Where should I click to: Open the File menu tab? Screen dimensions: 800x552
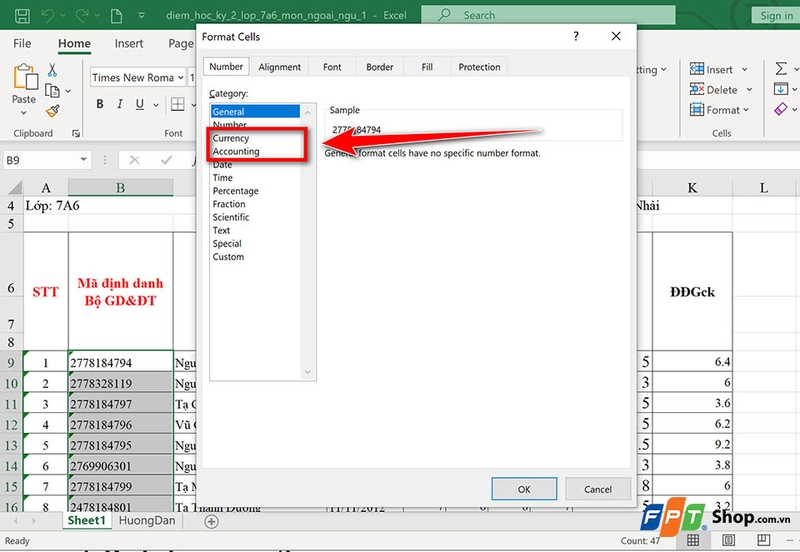pyautogui.click(x=22, y=43)
